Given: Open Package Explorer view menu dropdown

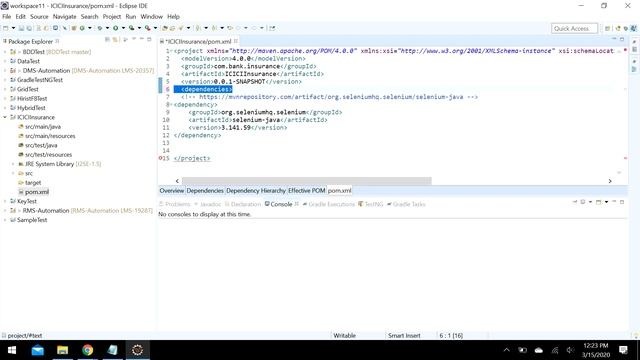Looking at the screenshot, I should [133, 40].
